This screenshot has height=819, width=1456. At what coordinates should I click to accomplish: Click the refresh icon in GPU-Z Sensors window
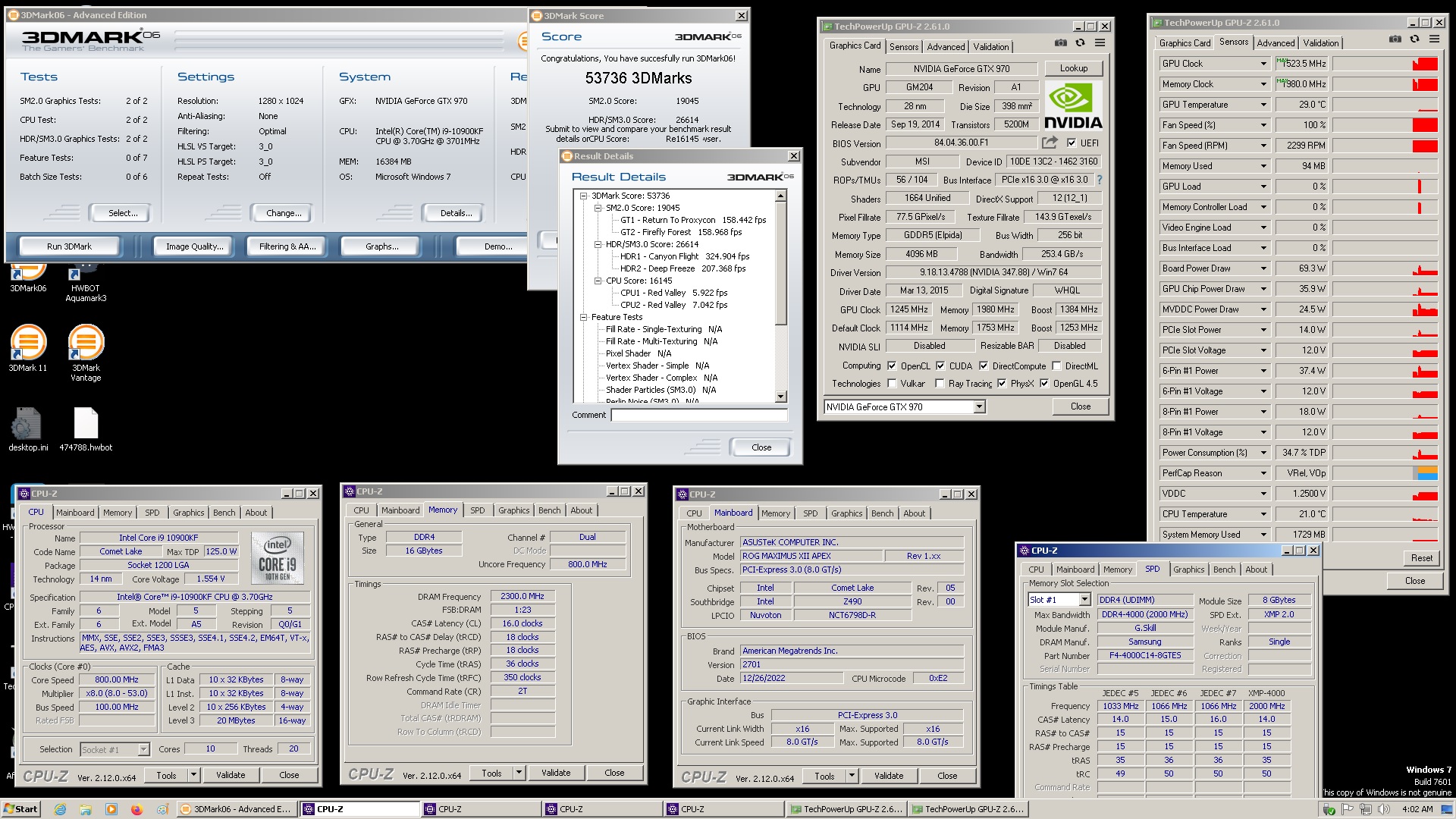[x=1414, y=39]
